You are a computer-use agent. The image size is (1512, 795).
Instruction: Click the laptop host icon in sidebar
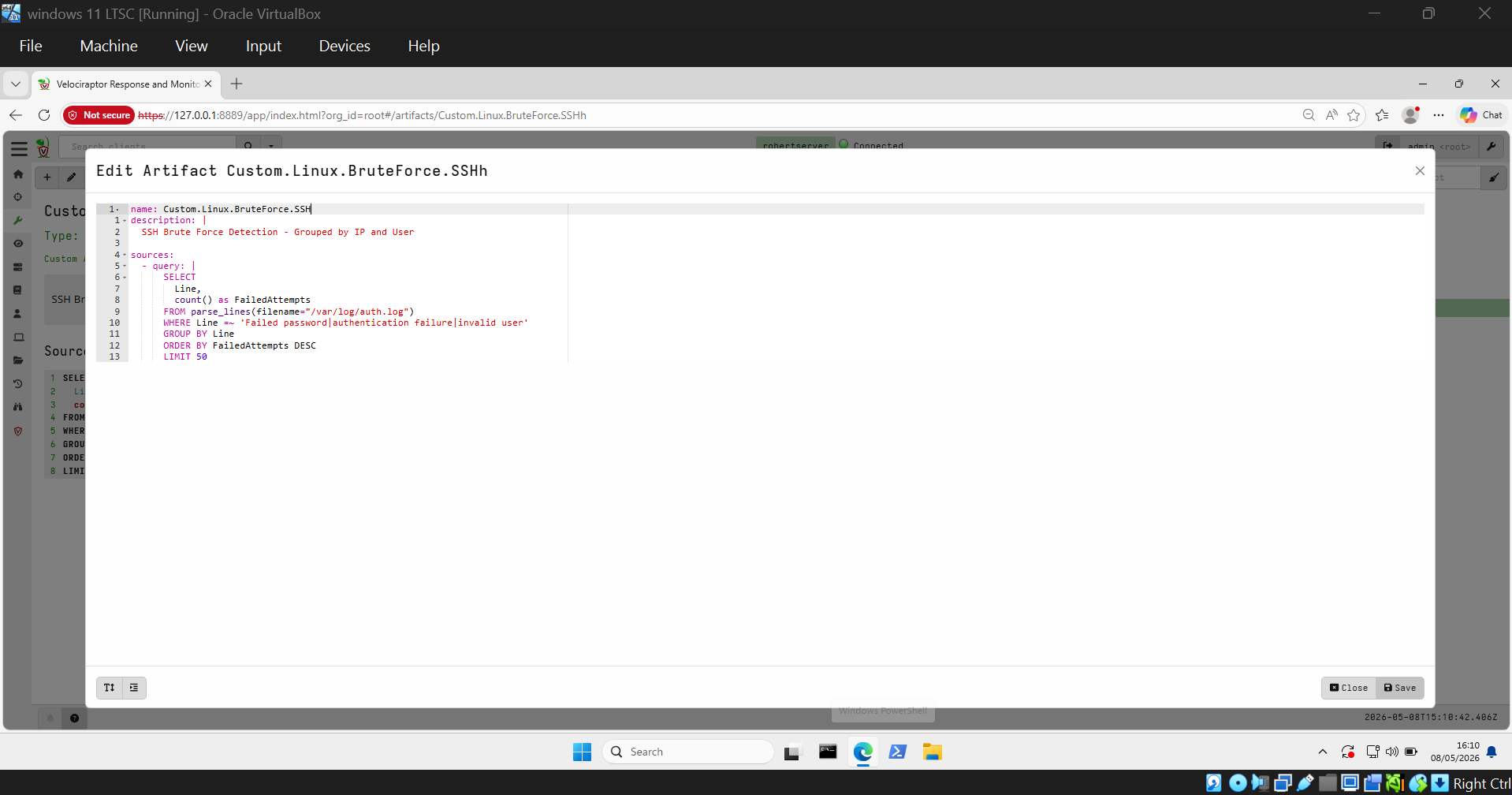coord(18,338)
